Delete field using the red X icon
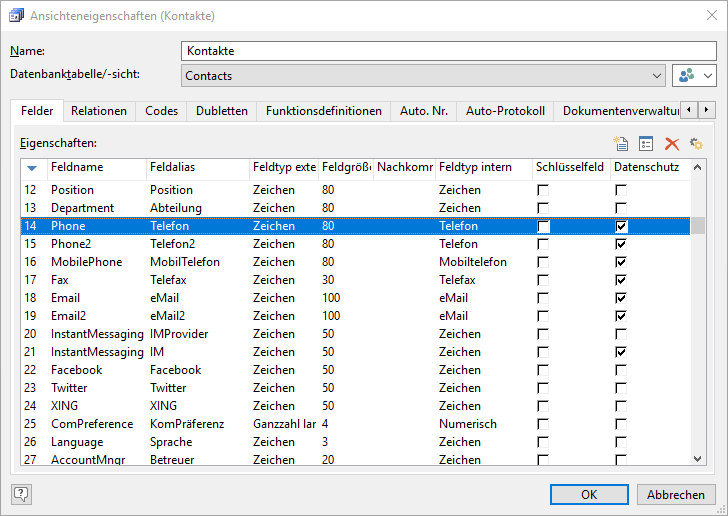 tap(672, 144)
